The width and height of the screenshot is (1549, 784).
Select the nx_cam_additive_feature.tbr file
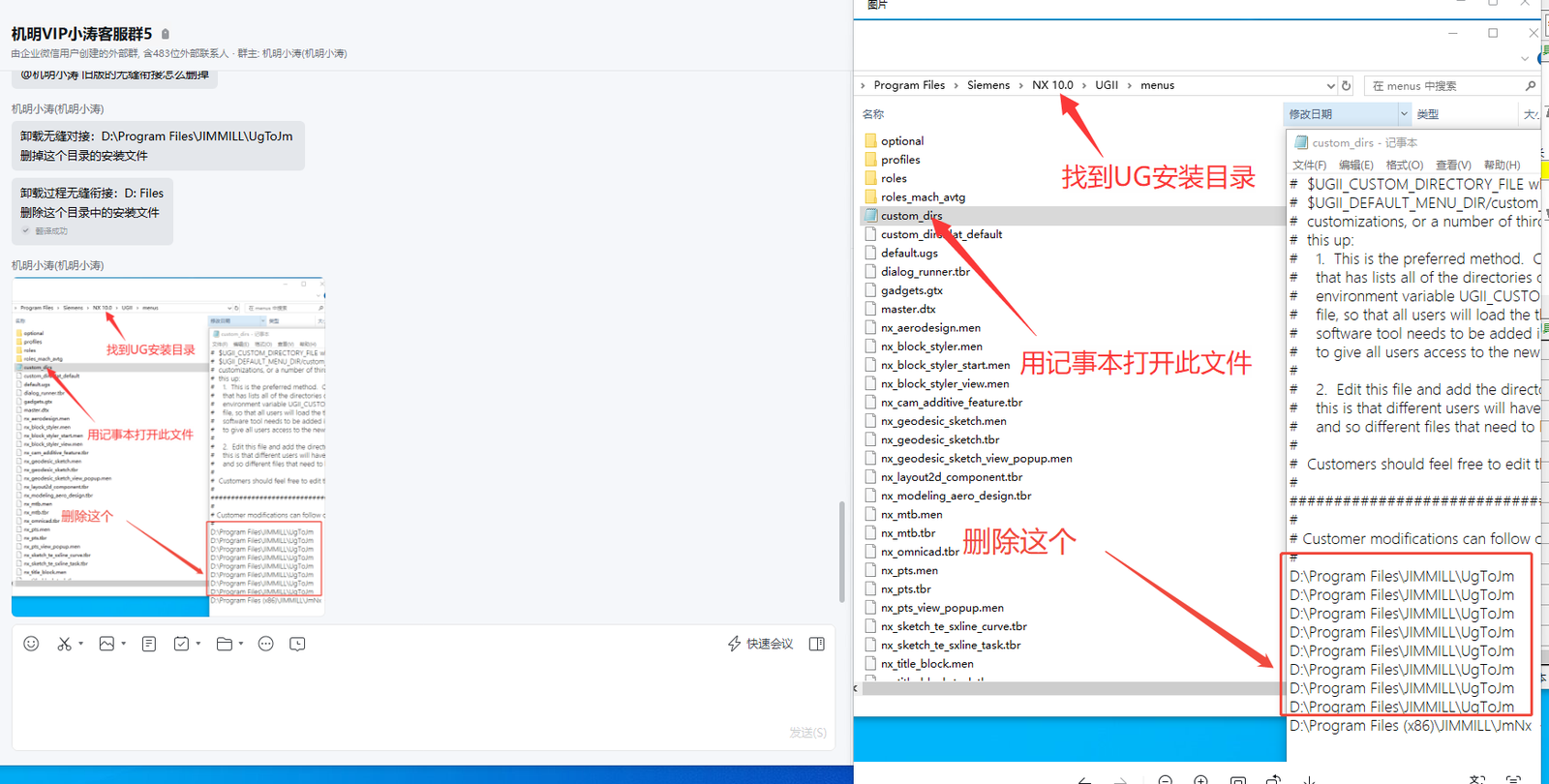click(x=944, y=402)
